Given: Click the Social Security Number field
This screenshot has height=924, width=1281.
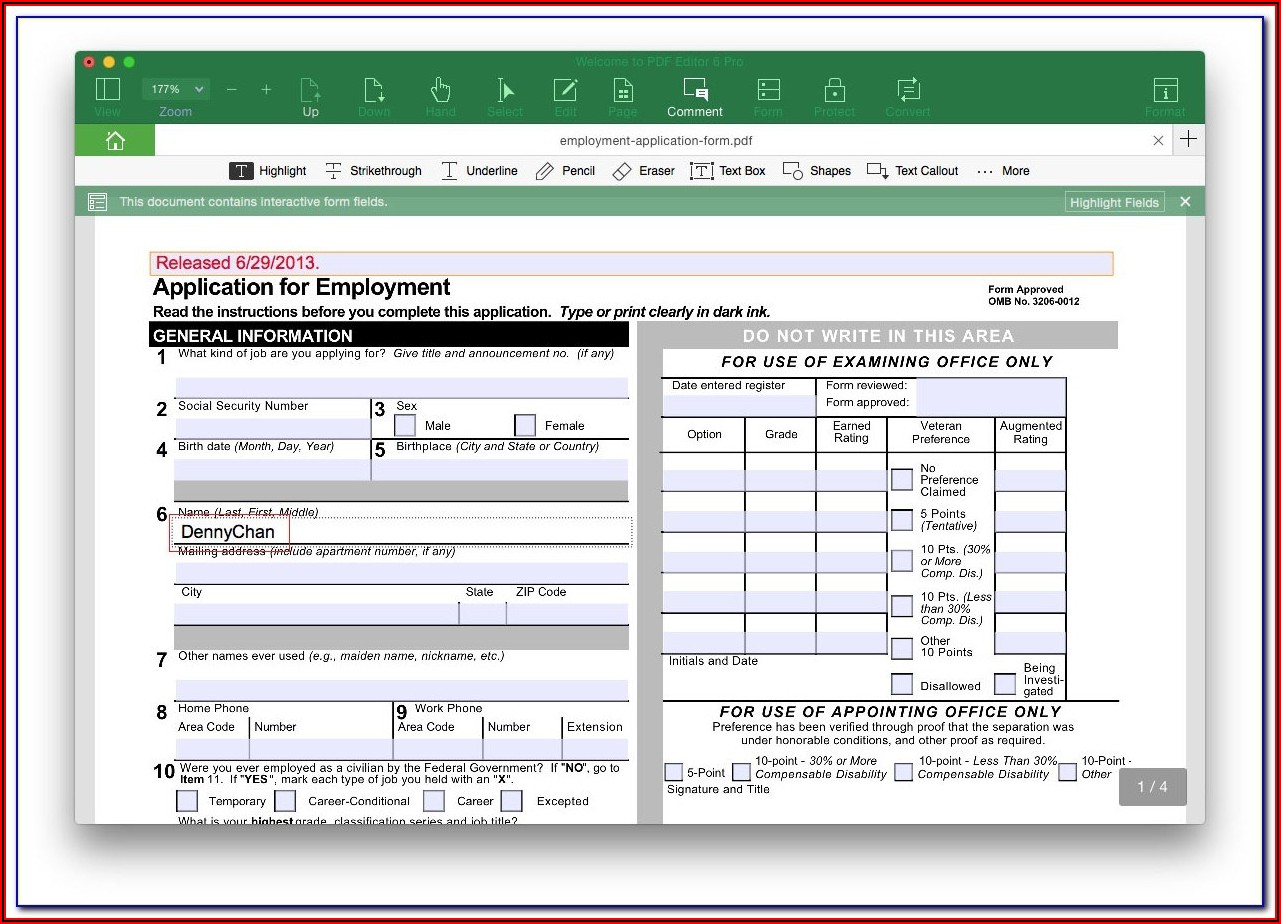Looking at the screenshot, I should tap(272, 427).
